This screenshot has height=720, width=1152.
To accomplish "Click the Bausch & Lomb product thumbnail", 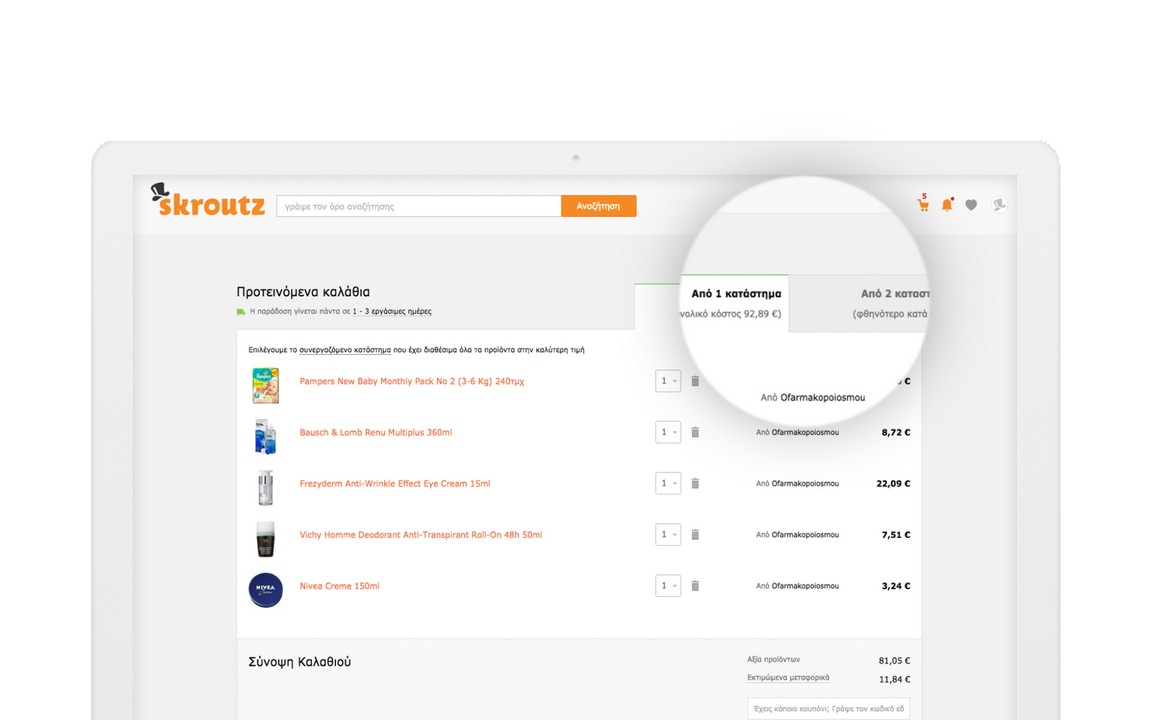I will [265, 436].
